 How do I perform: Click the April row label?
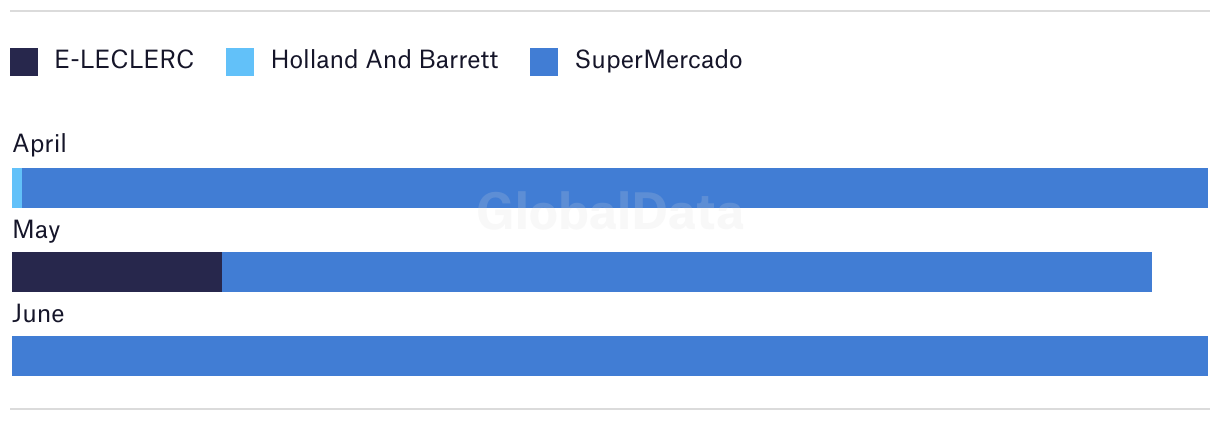click(x=39, y=145)
